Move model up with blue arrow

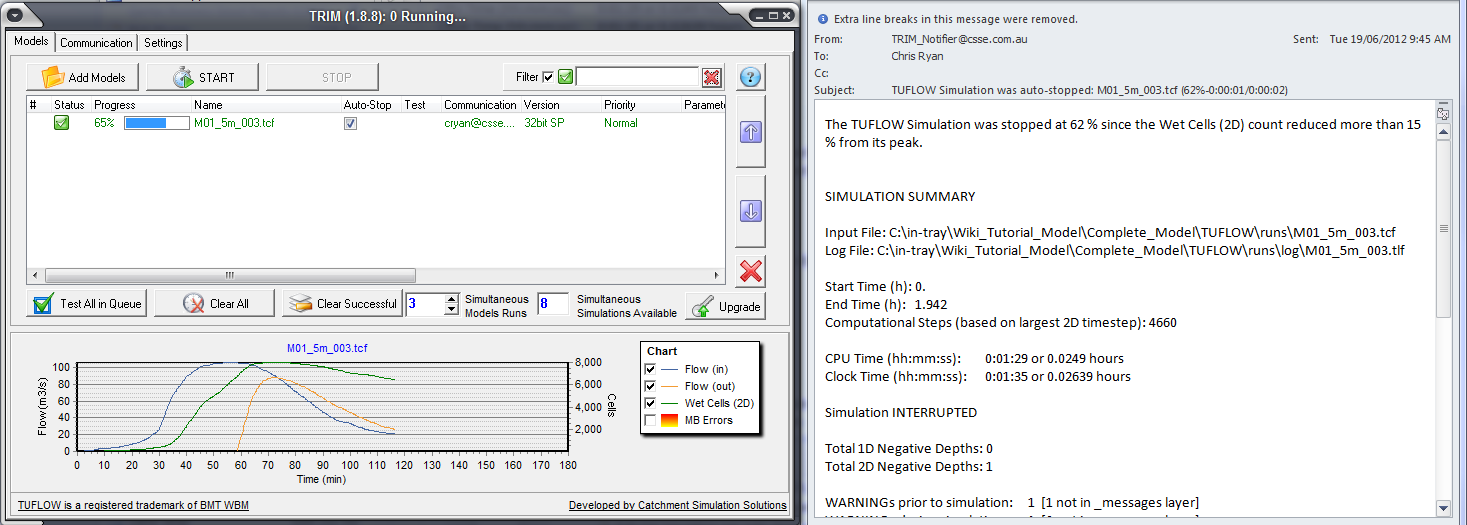[x=751, y=131]
